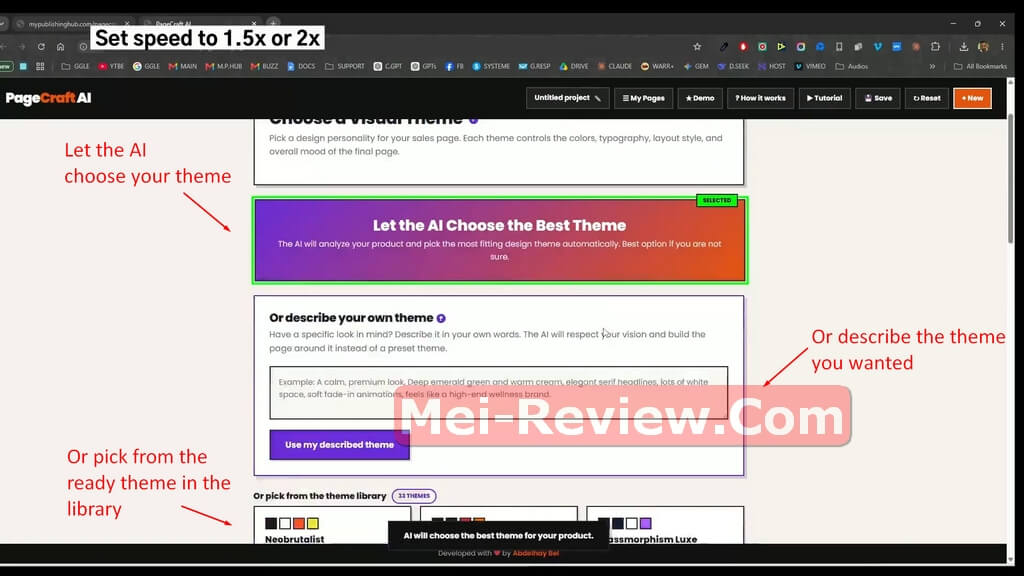Screen dimensions: 1024x576
Task: Open the BUZZ Gmail bookmark
Action: 264,66
